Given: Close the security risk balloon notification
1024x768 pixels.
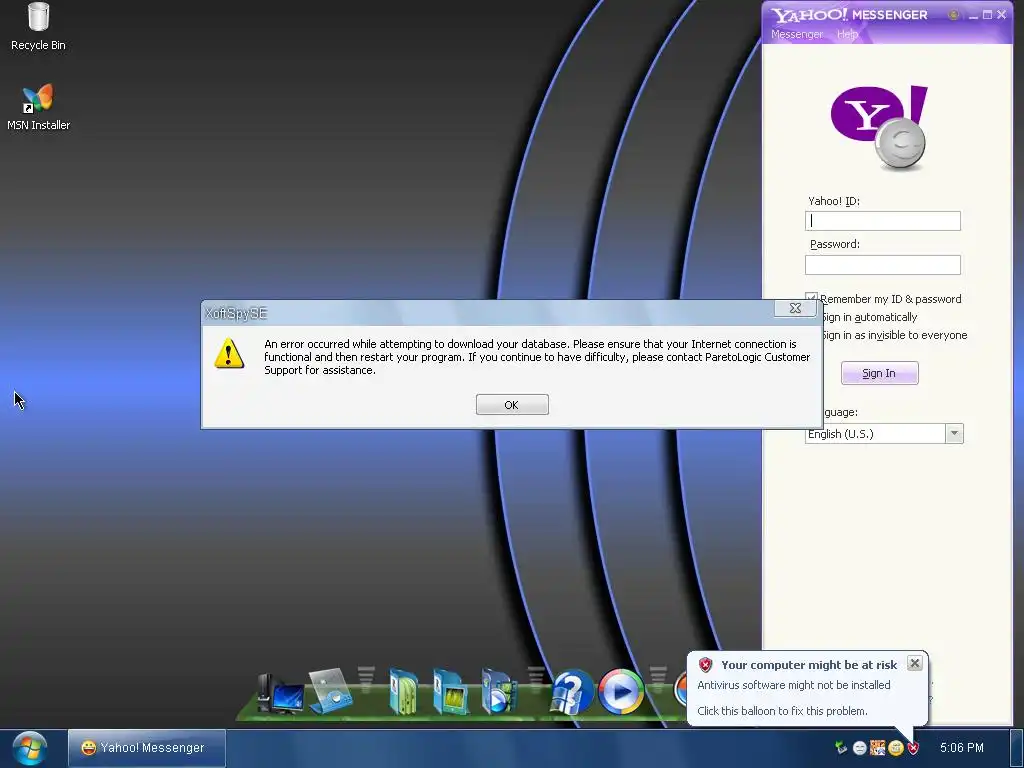Looking at the screenshot, I should (914, 664).
